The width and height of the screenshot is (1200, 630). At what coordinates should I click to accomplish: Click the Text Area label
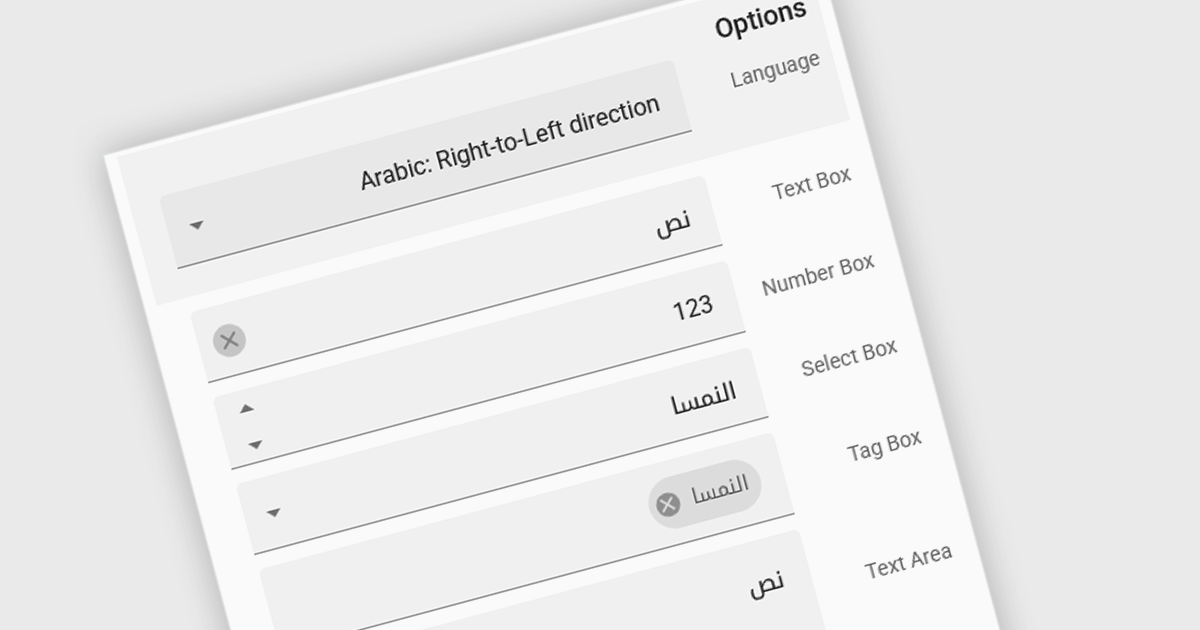click(x=908, y=562)
